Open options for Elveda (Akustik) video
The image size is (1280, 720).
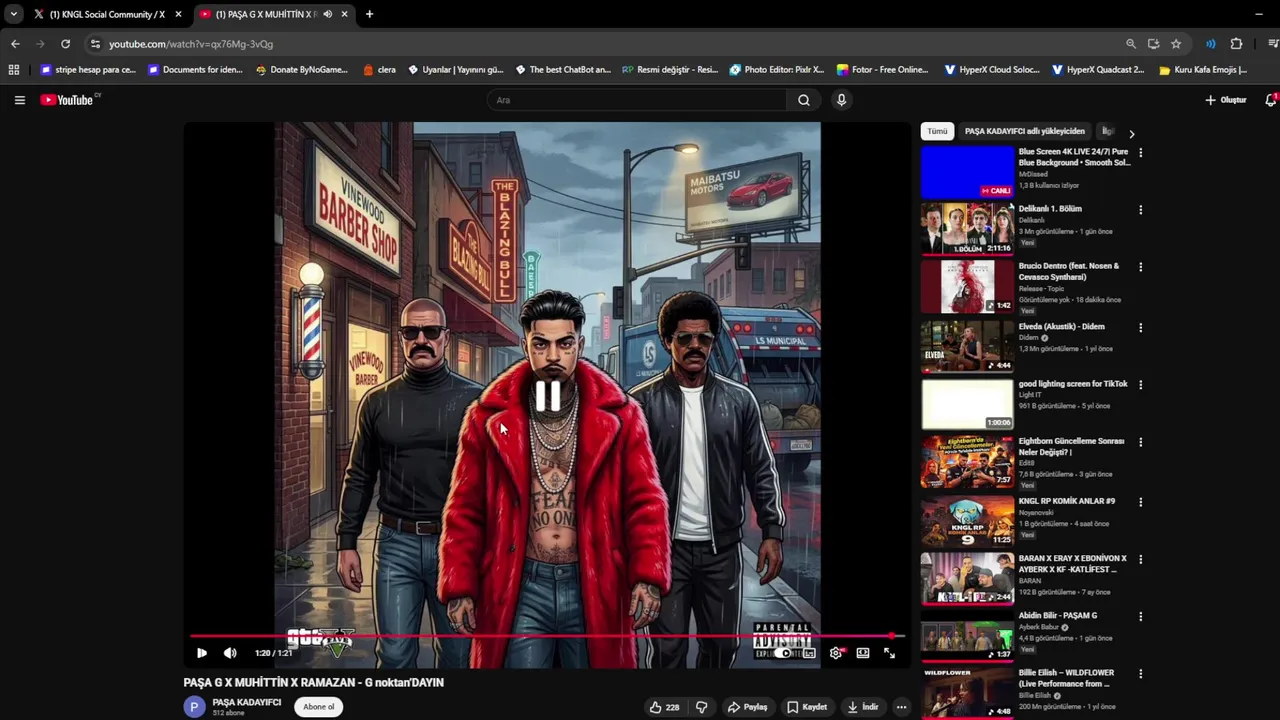tap(1140, 328)
